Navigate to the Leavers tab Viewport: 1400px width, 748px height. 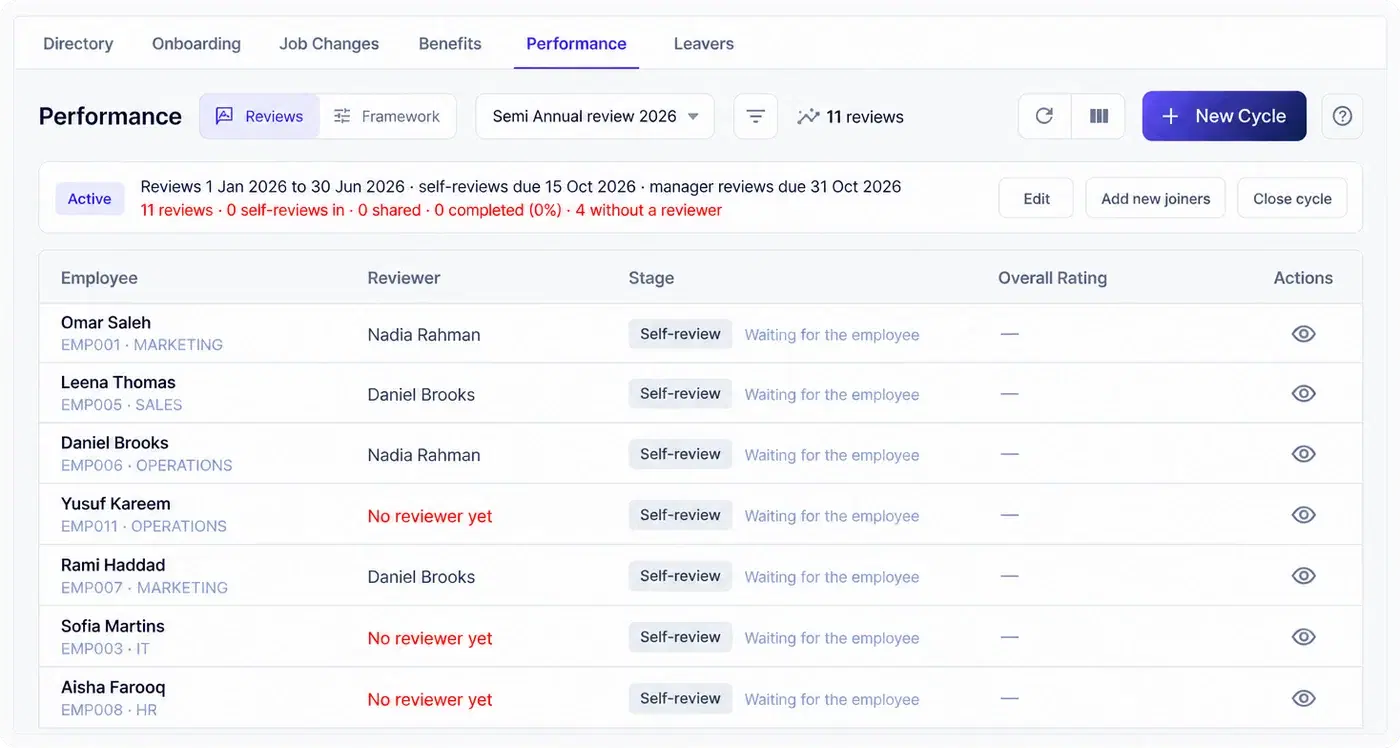click(x=704, y=43)
